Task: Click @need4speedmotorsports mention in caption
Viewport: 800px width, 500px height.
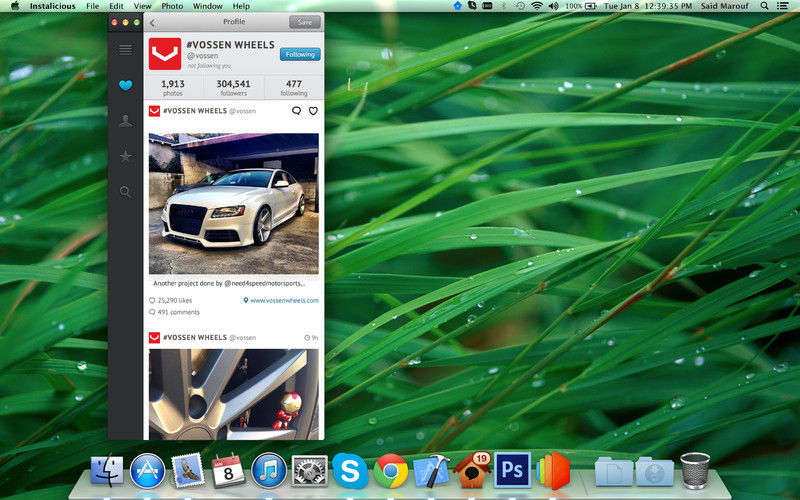Action: [265, 283]
